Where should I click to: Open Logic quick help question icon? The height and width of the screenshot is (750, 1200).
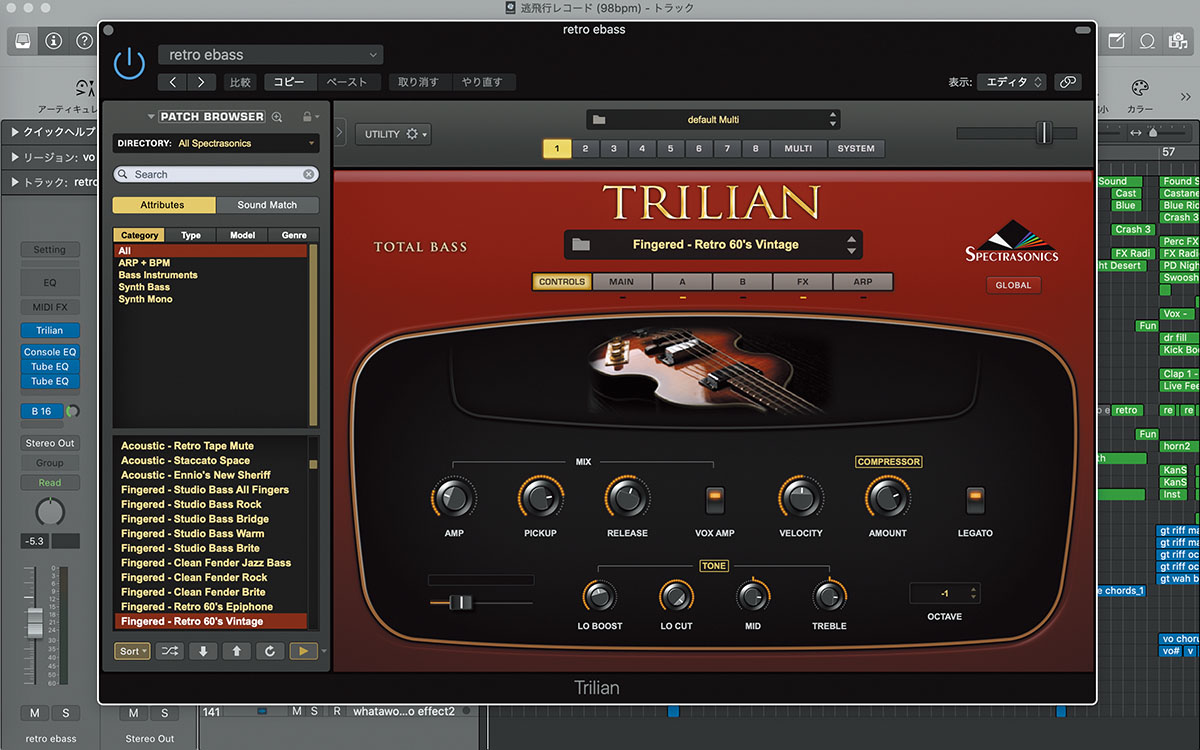(85, 41)
